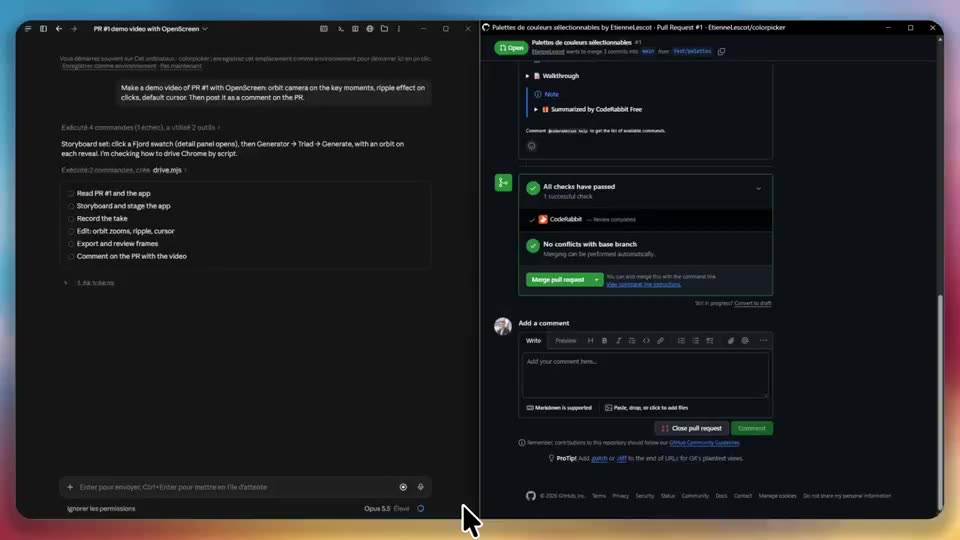Toggle the sidebar panel icon in chat window
960x540 pixels.
[x=43, y=29]
